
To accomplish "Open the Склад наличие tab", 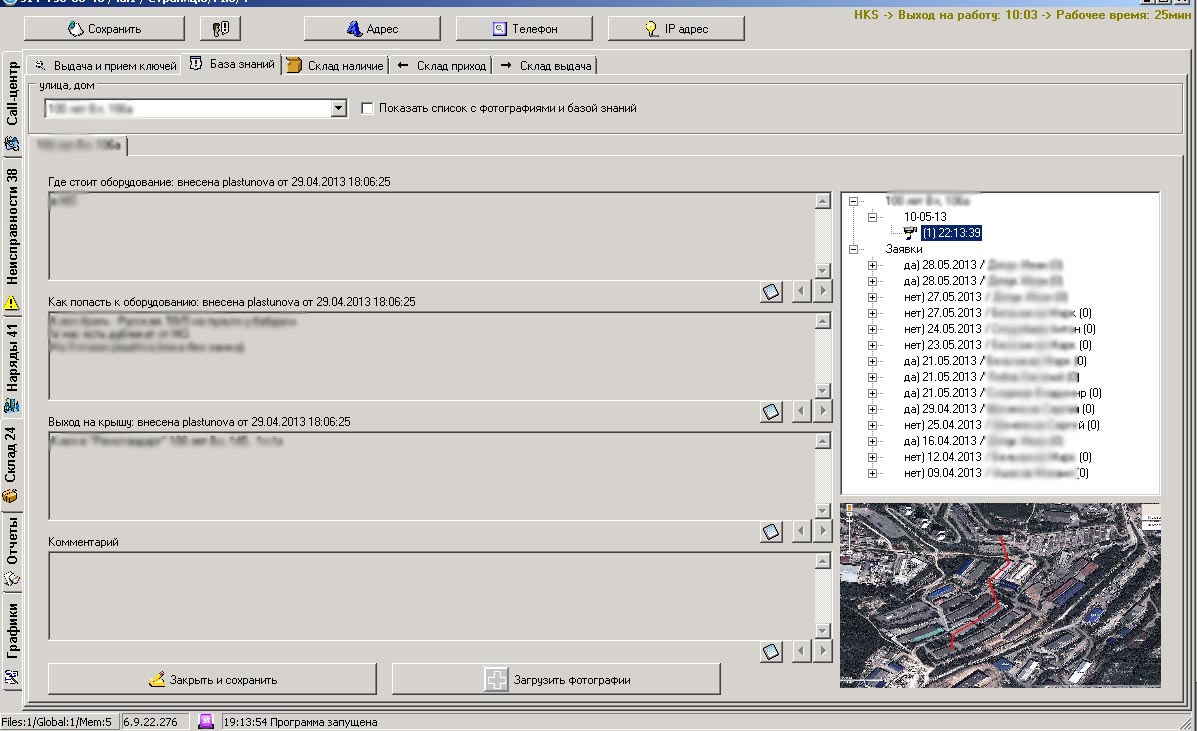I will pos(335,66).
